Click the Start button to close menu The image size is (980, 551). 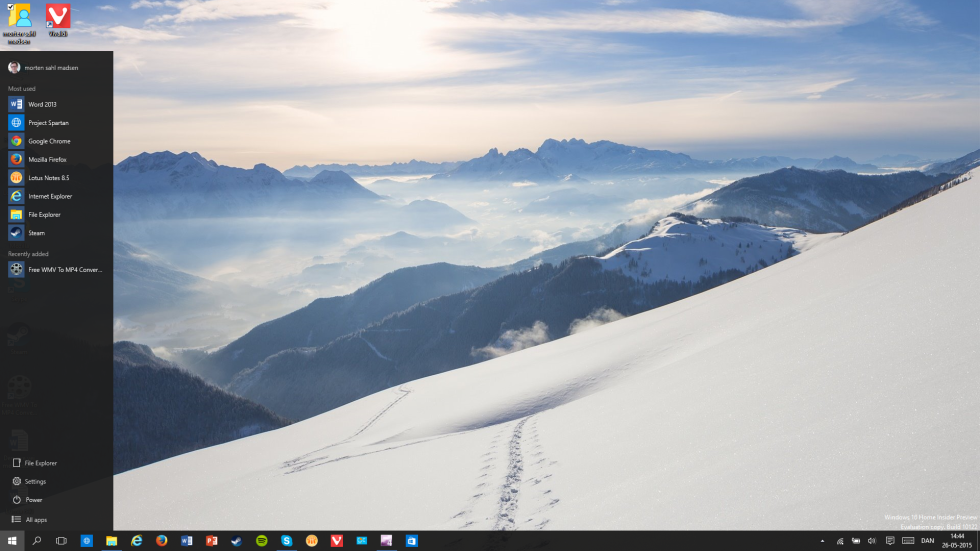point(12,541)
